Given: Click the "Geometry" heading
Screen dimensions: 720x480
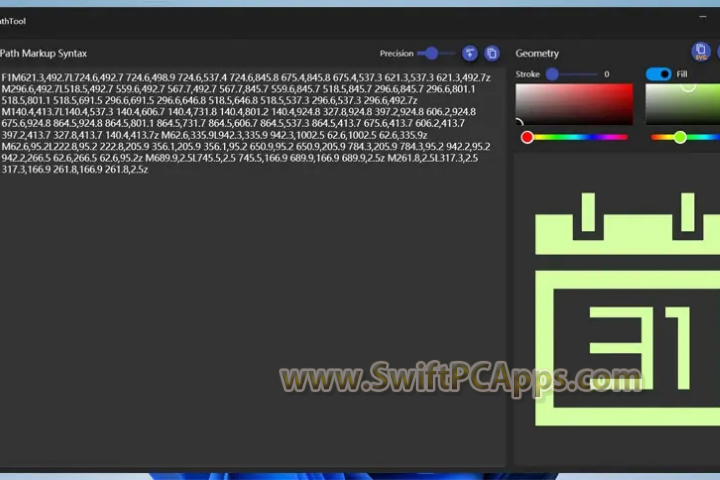Looking at the screenshot, I should click(537, 53).
